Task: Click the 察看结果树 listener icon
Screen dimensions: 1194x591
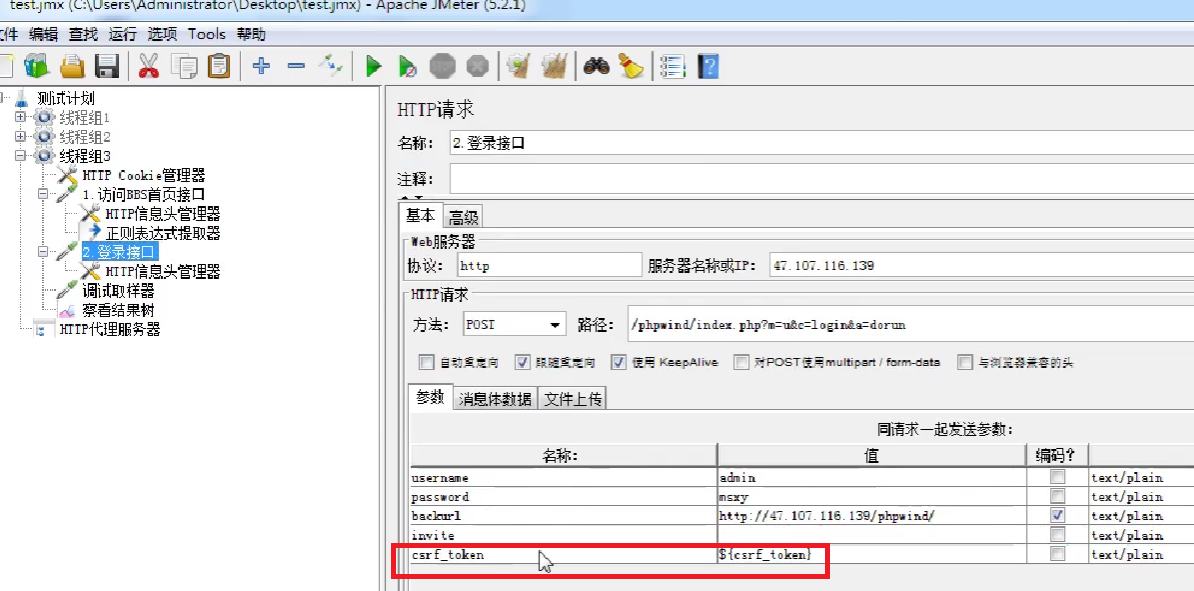Action: (68, 310)
